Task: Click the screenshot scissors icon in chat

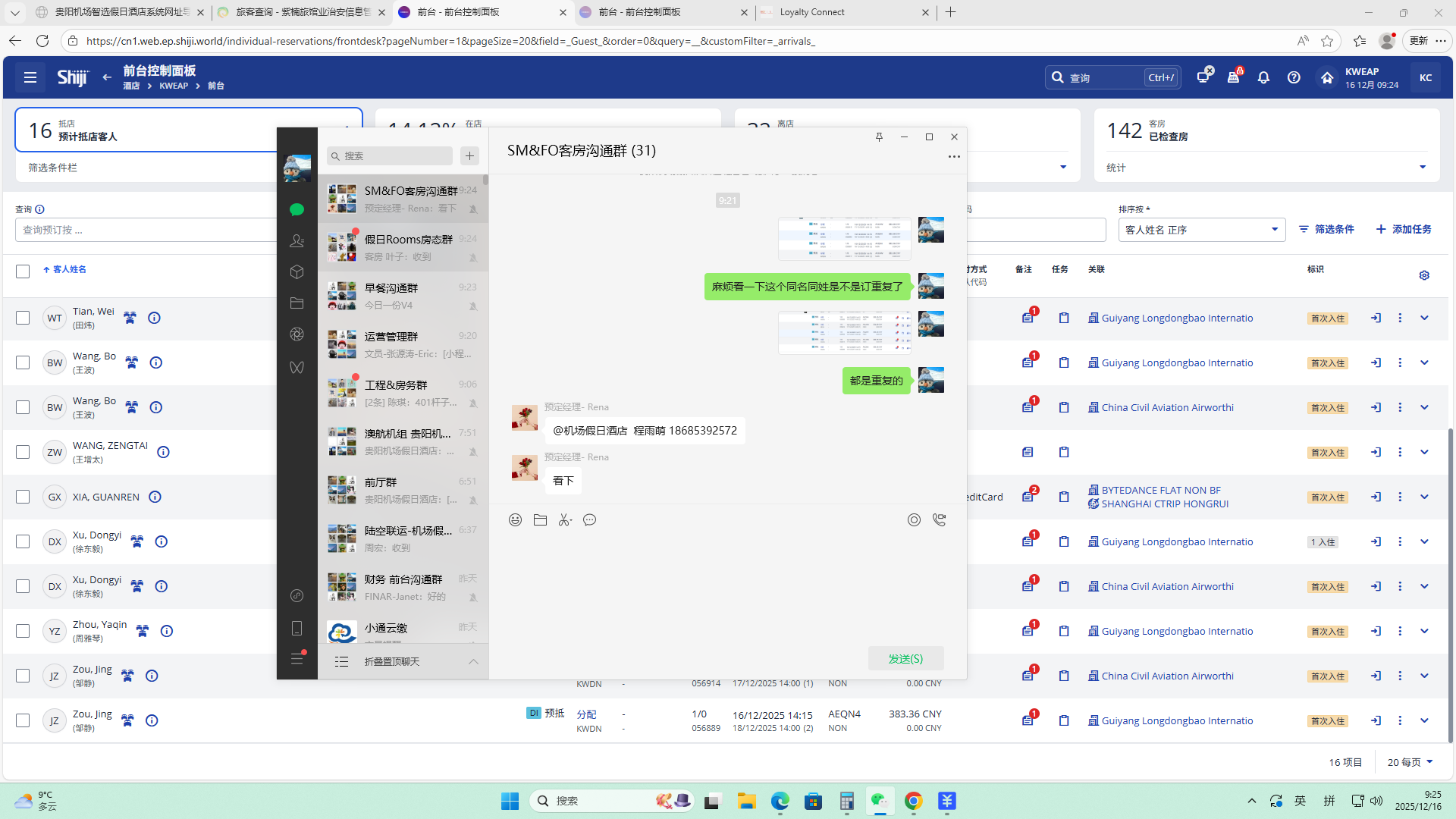Action: [x=564, y=520]
